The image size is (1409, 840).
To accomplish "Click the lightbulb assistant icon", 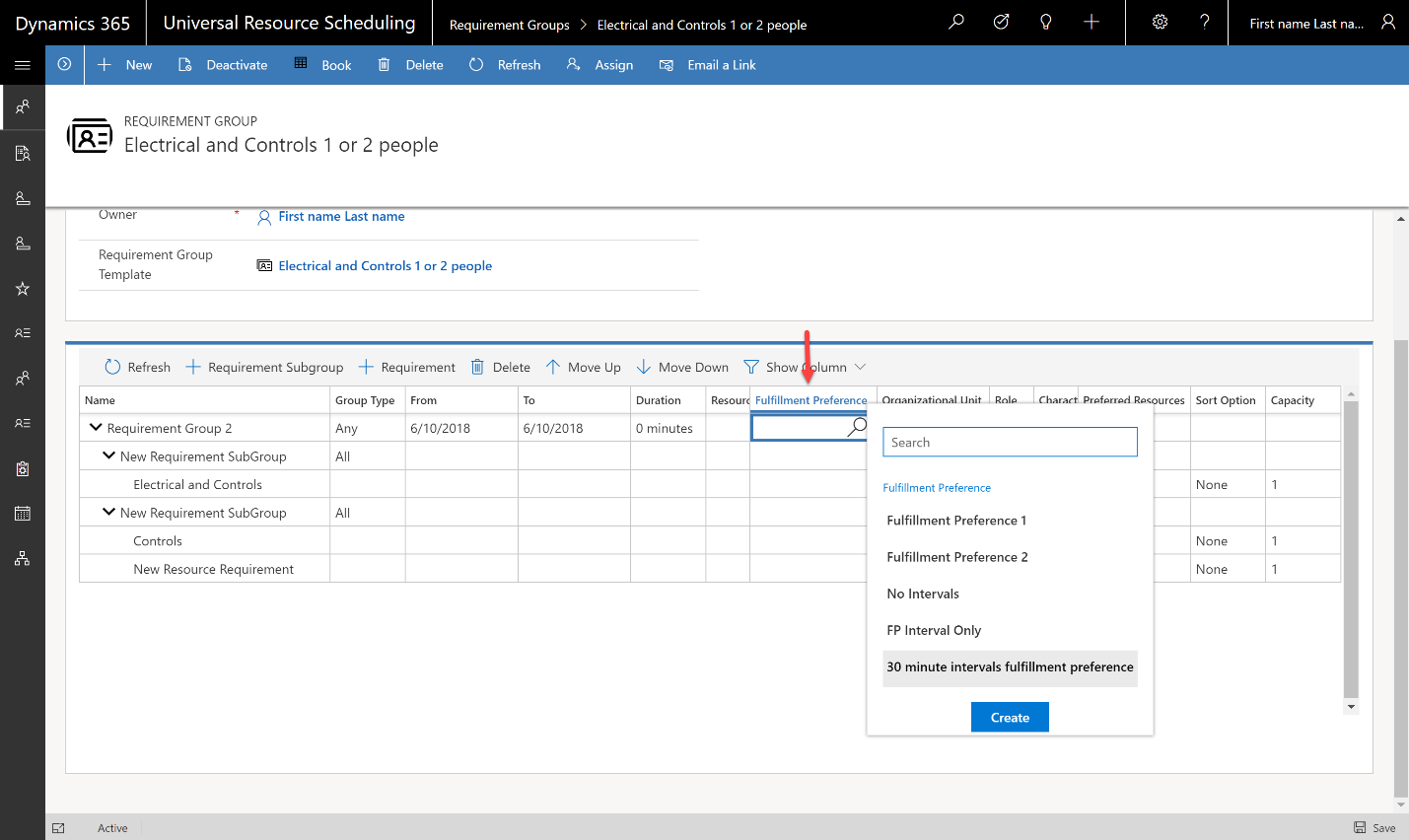I will tap(1046, 22).
